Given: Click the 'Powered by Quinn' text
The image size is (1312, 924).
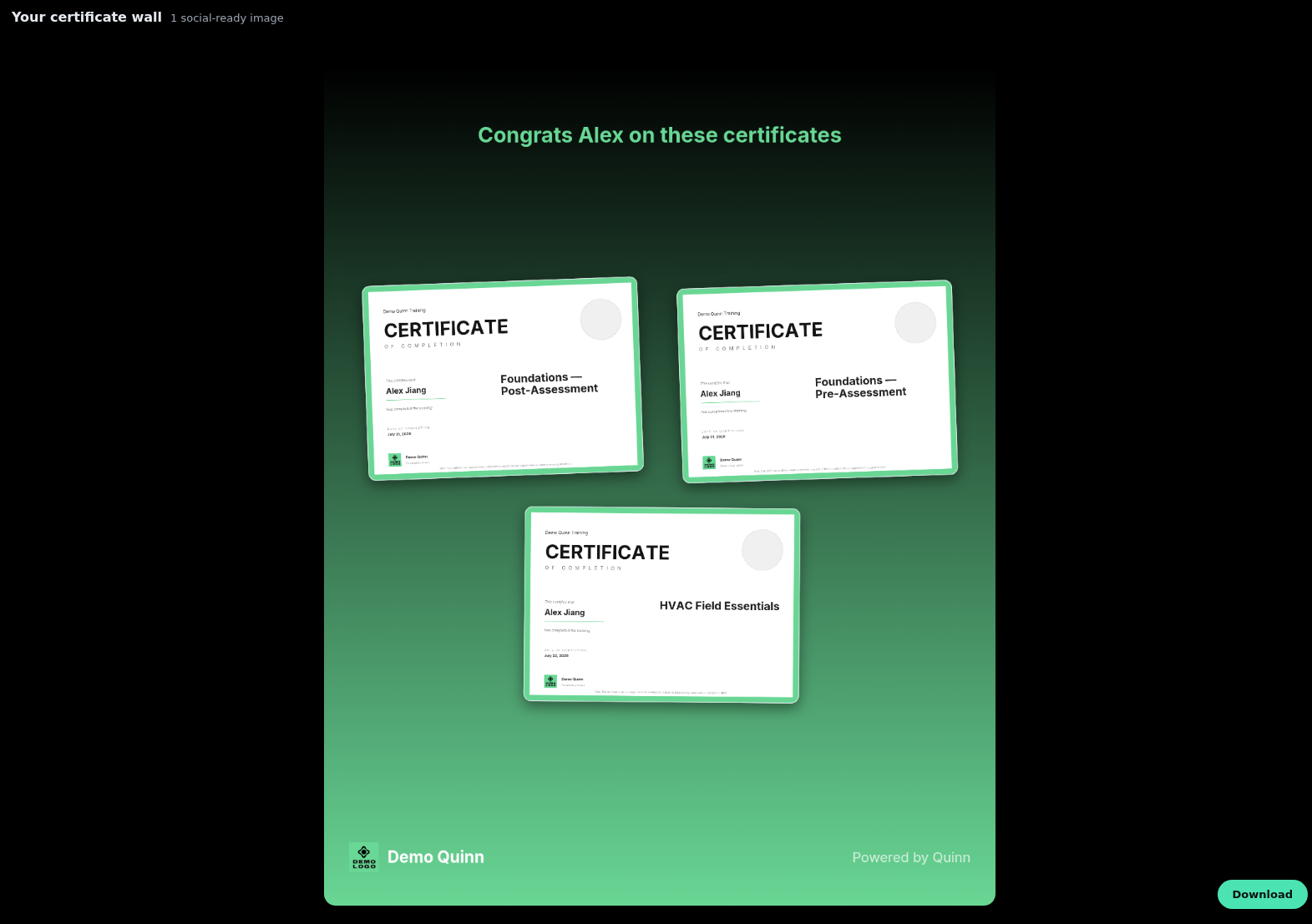Looking at the screenshot, I should (x=911, y=857).
